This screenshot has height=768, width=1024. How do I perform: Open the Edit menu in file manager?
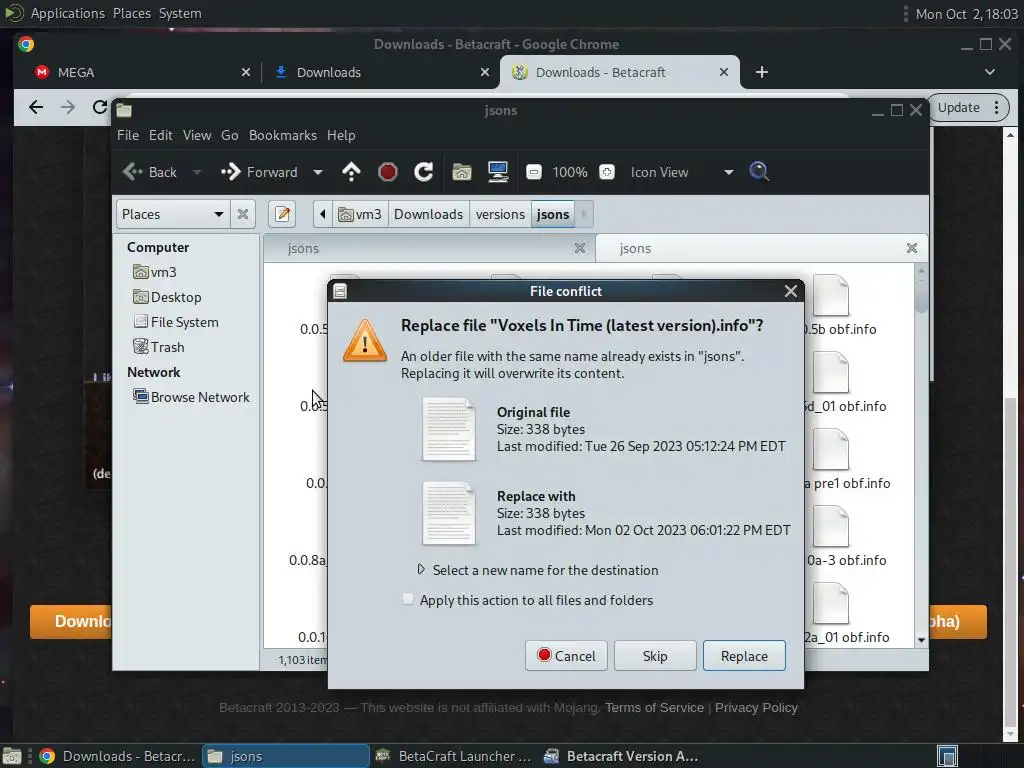pos(161,135)
